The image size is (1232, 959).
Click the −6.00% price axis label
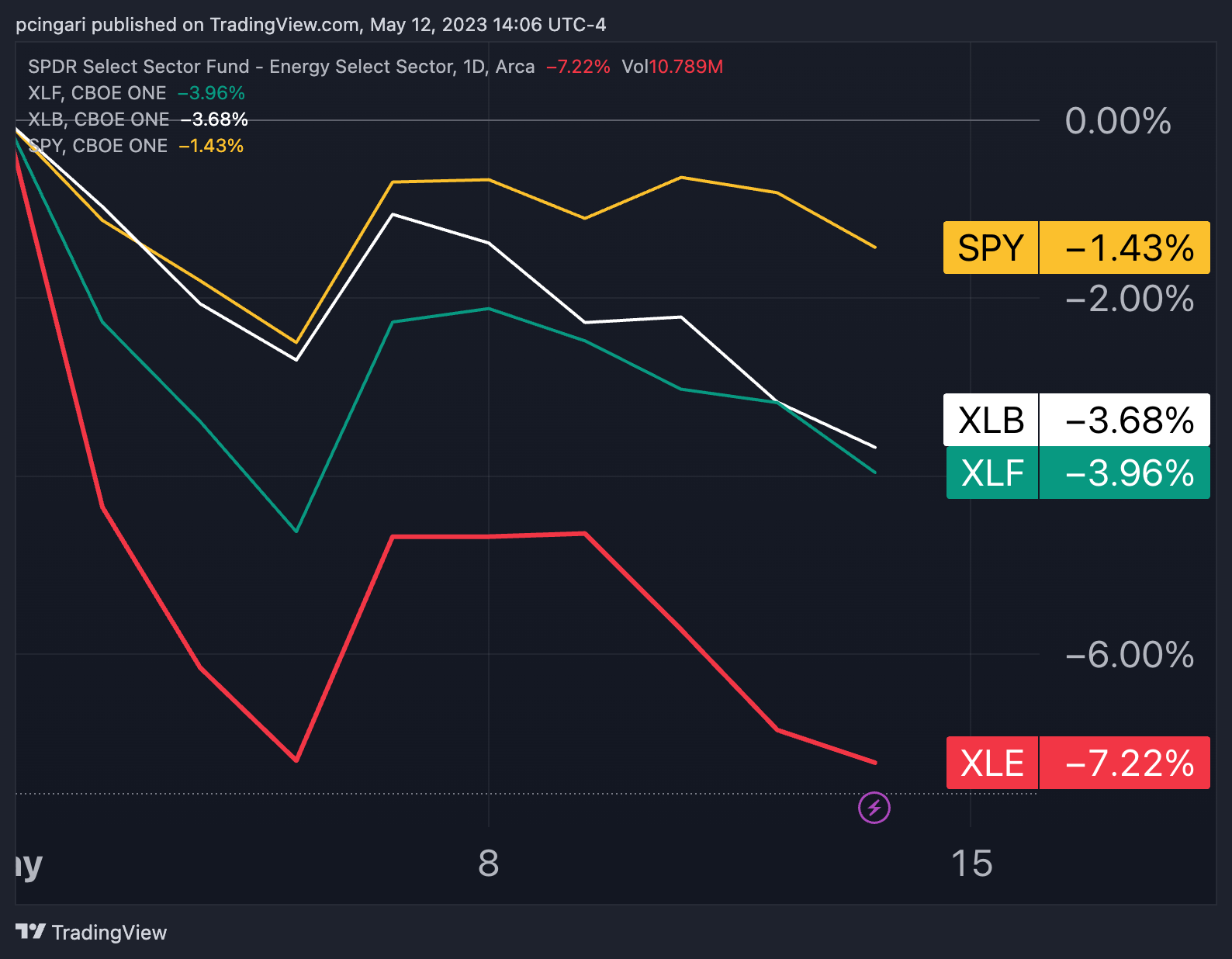click(1130, 654)
